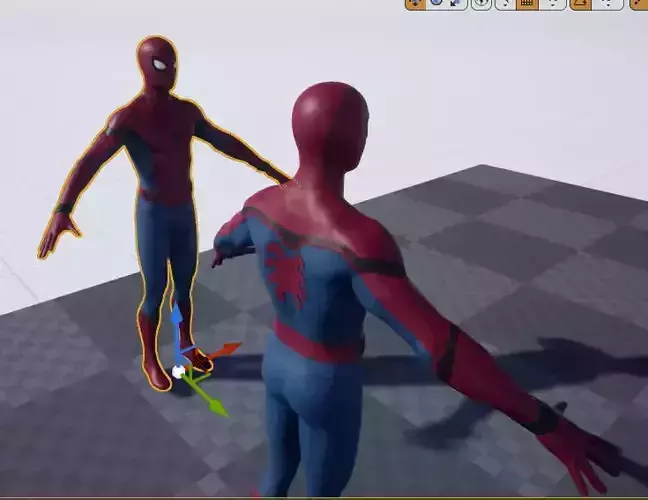The width and height of the screenshot is (648, 500).
Task: Toggle grid snapping in the viewport toolbar
Action: (x=527, y=3)
